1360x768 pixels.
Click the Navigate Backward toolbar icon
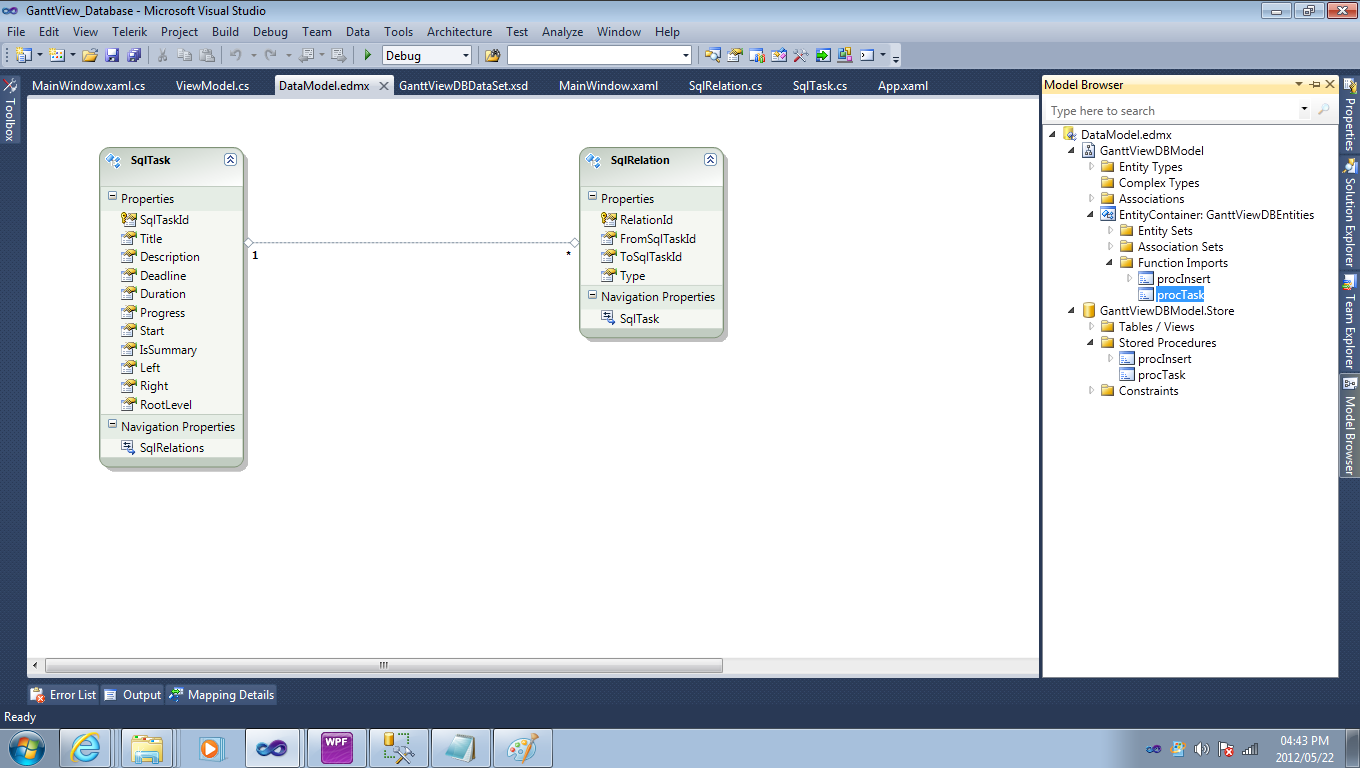[307, 56]
